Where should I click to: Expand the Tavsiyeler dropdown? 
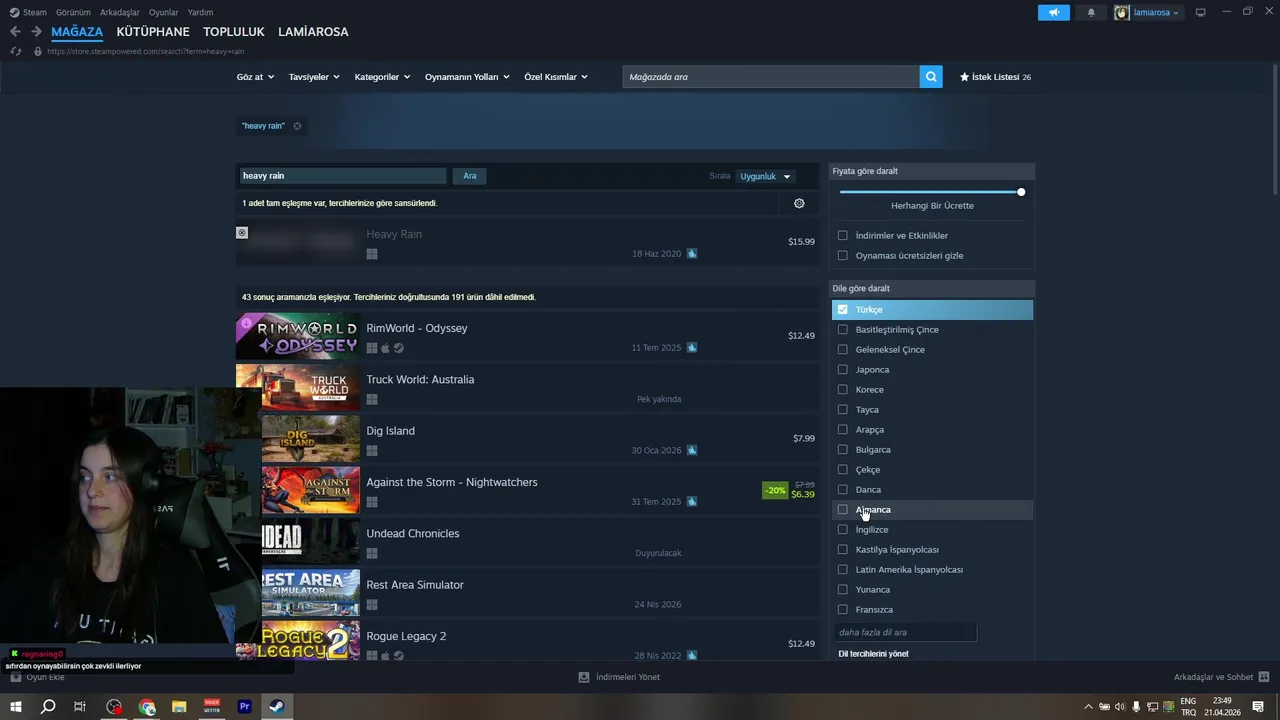tap(314, 77)
